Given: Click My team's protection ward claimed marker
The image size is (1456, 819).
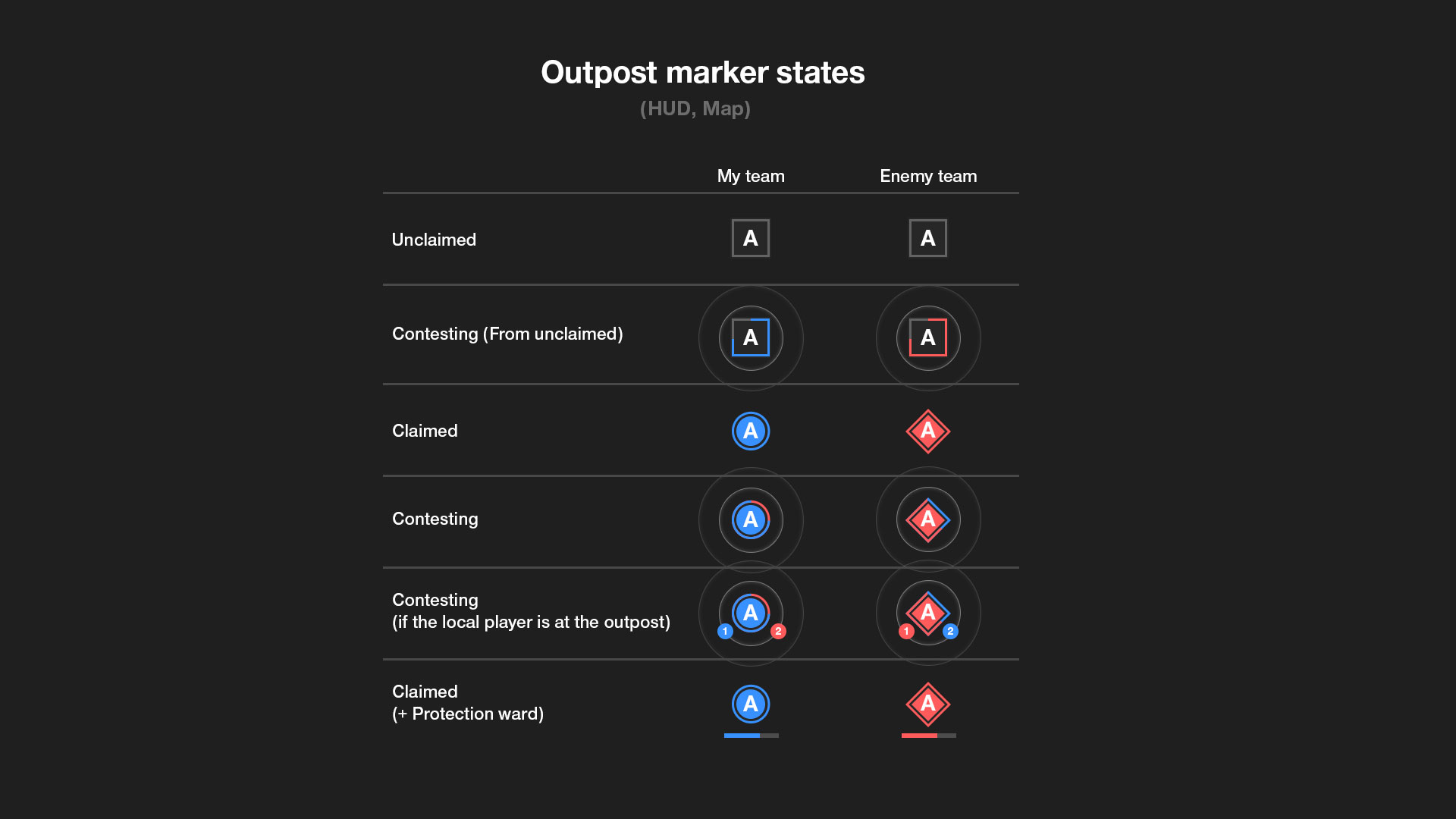Looking at the screenshot, I should [x=750, y=704].
